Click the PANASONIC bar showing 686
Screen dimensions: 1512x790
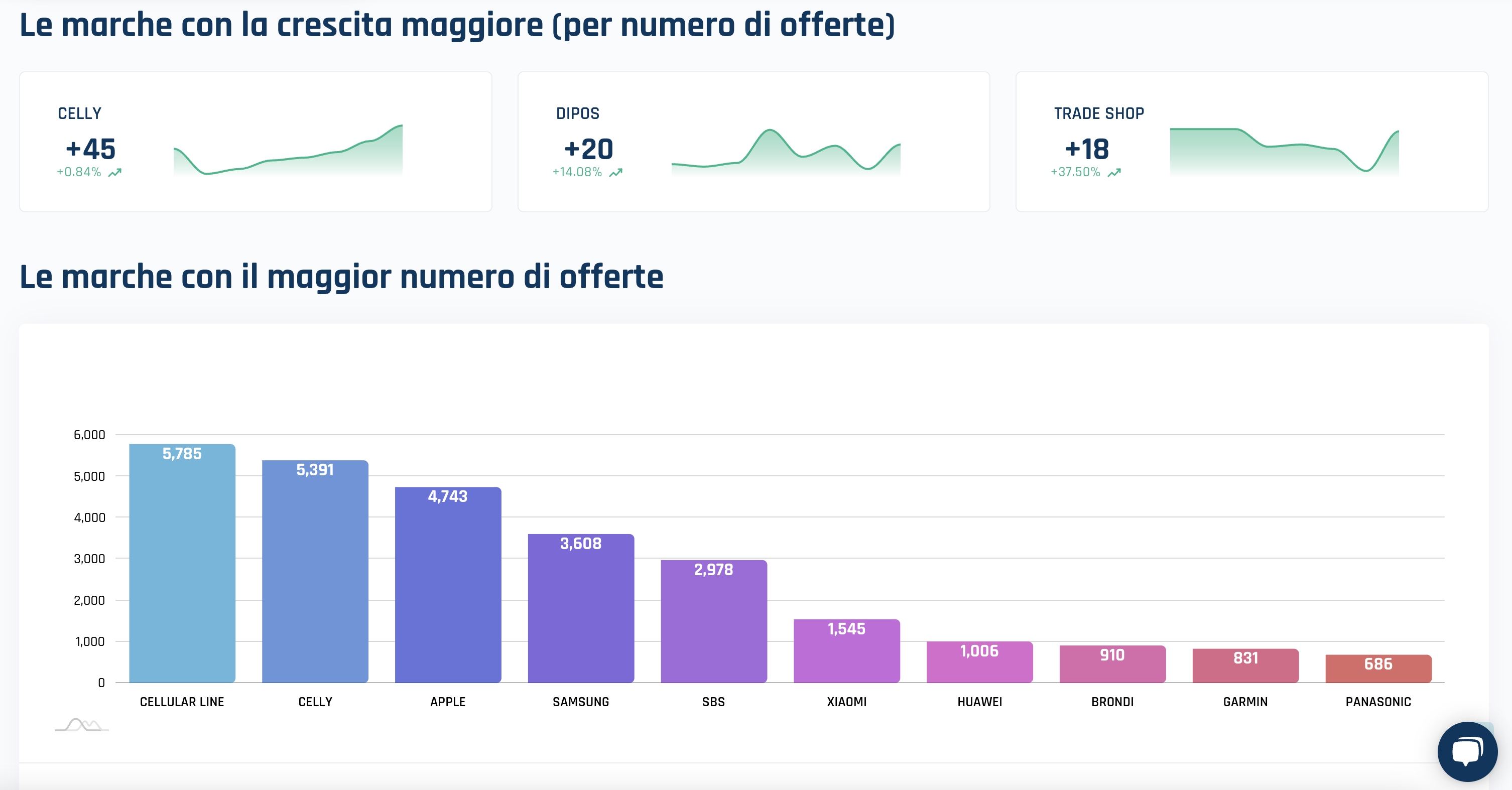tap(1378, 669)
